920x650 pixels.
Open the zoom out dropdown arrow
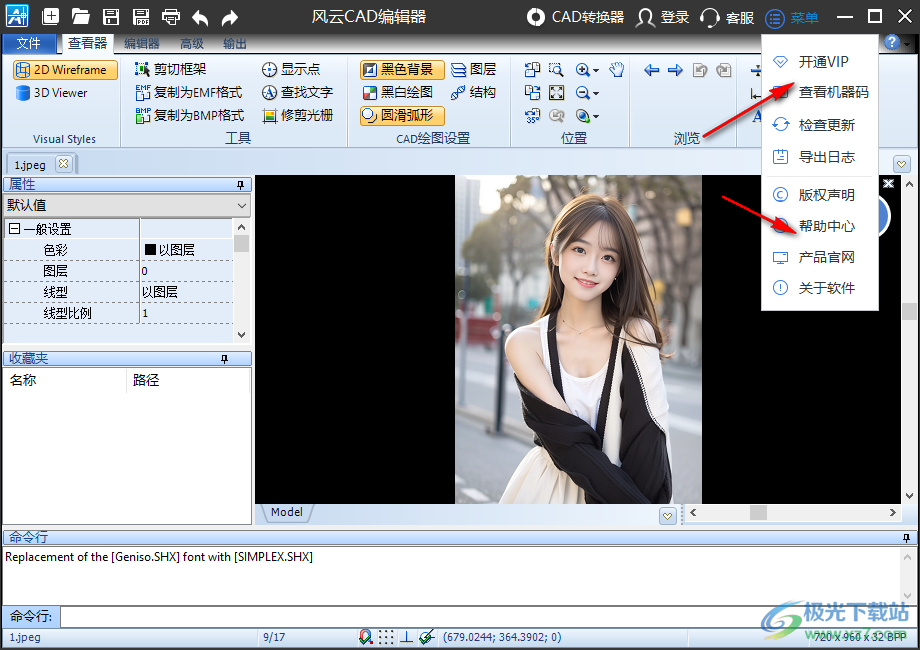(x=596, y=93)
